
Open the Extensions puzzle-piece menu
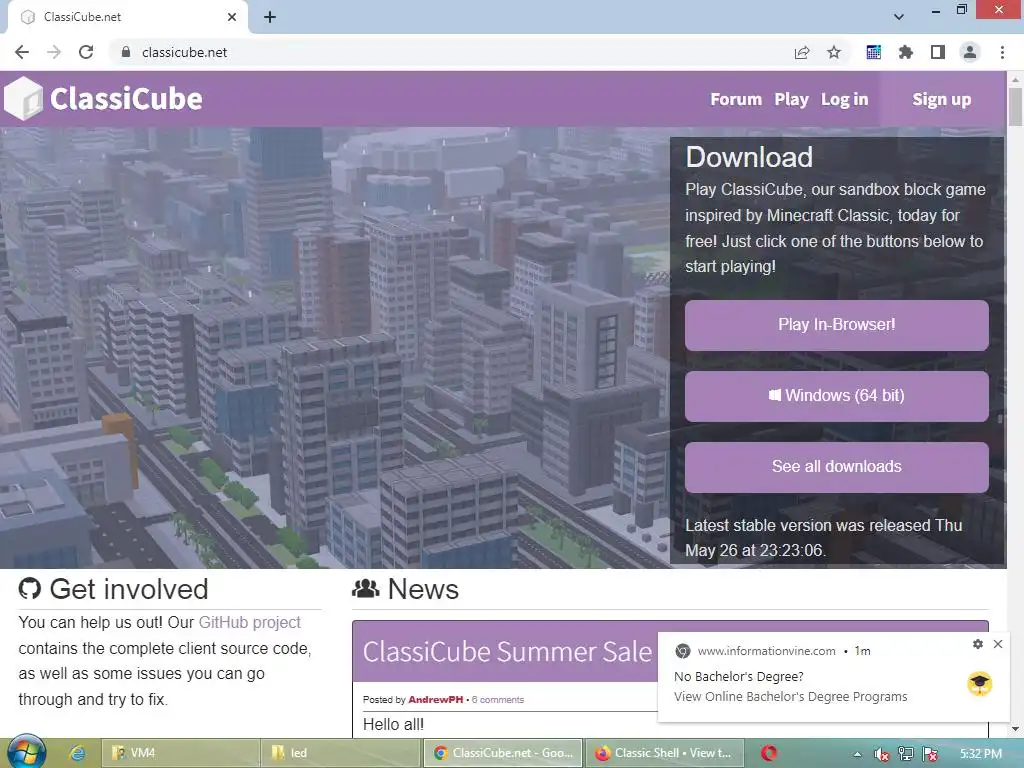click(905, 52)
